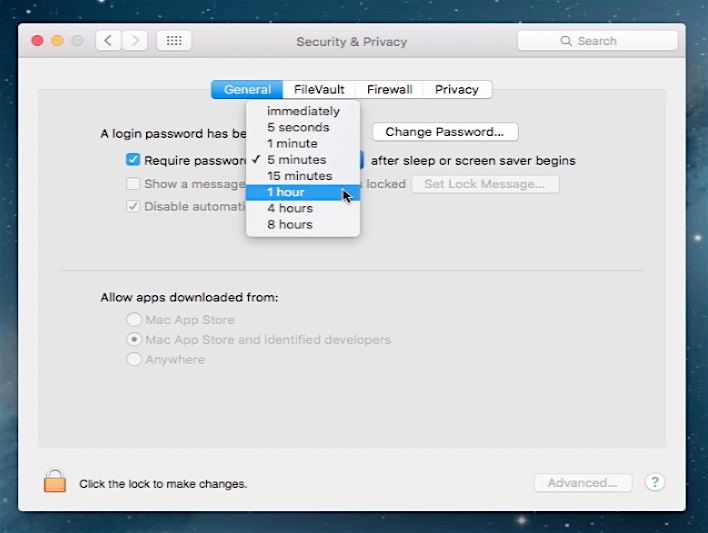Click the Security & Privacy window title
Screen dimensions: 708x533
[x=352, y=42]
